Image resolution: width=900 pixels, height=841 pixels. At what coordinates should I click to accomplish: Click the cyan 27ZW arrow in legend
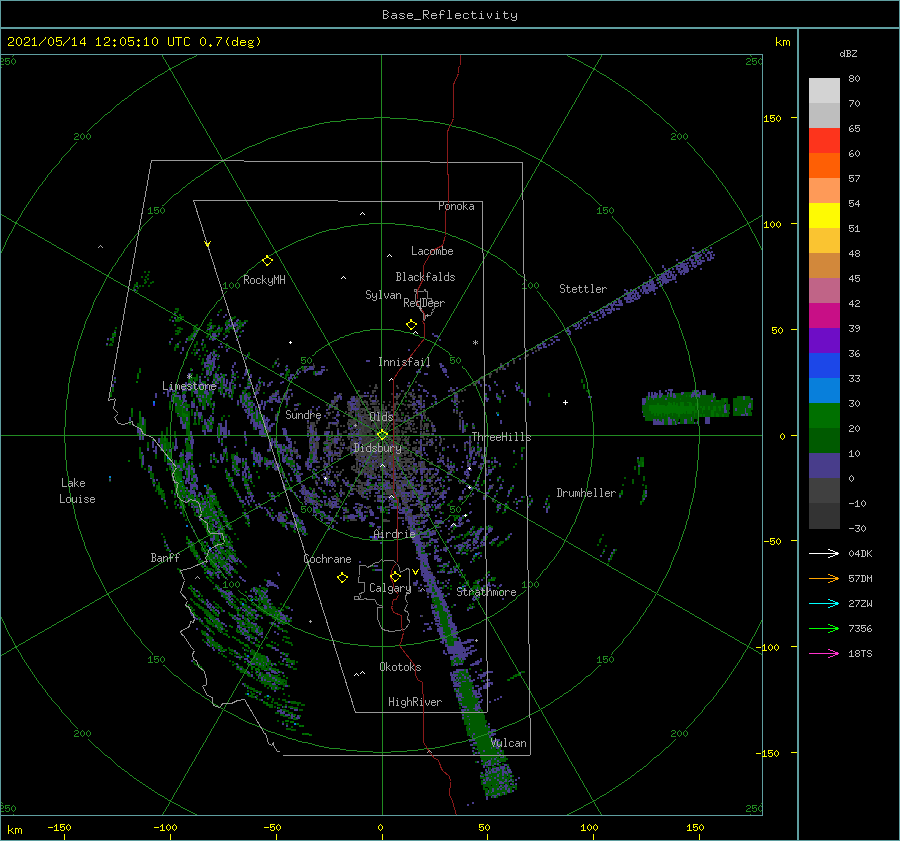[824, 603]
